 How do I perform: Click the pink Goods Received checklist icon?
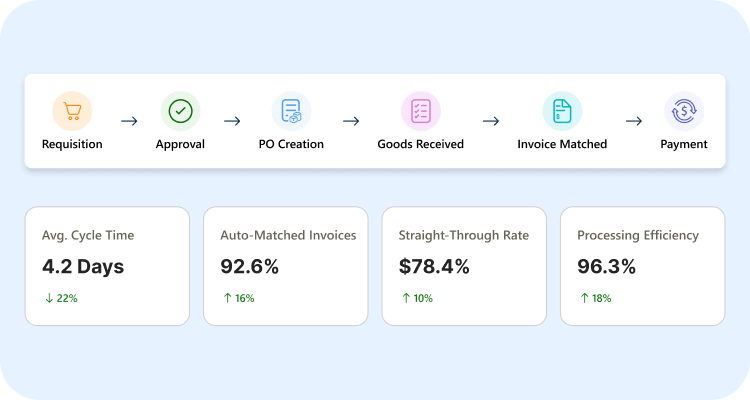coord(420,111)
